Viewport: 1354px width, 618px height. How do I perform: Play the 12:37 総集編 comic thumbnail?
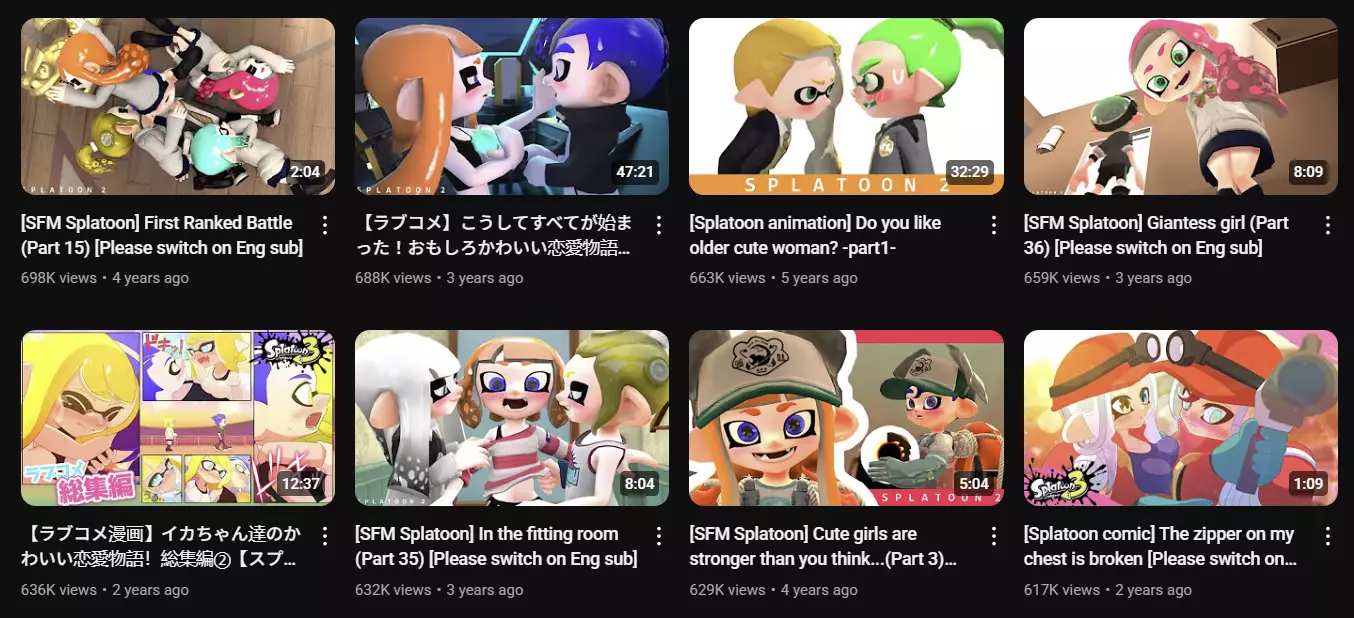point(178,418)
